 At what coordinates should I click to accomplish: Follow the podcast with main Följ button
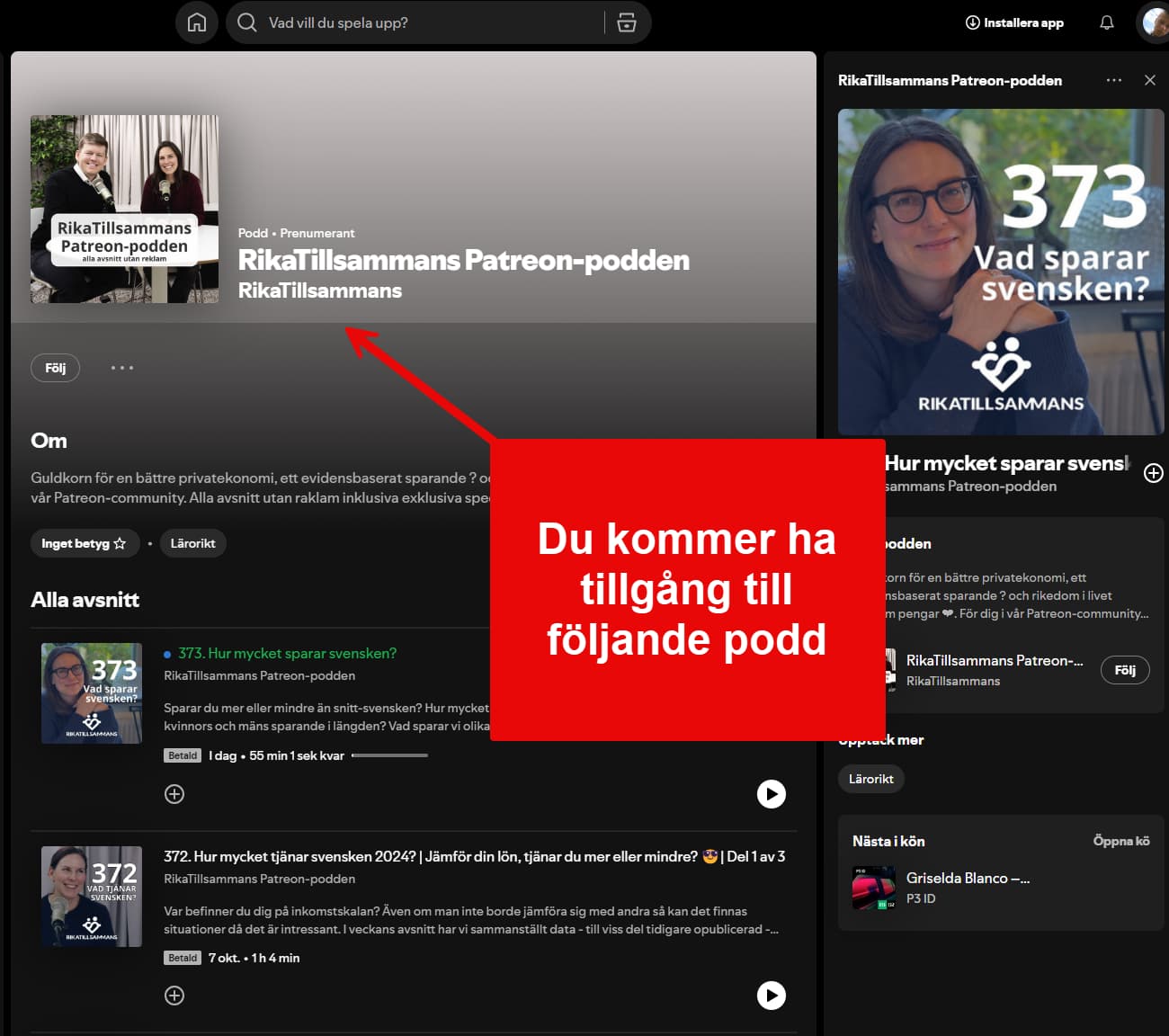pos(56,368)
